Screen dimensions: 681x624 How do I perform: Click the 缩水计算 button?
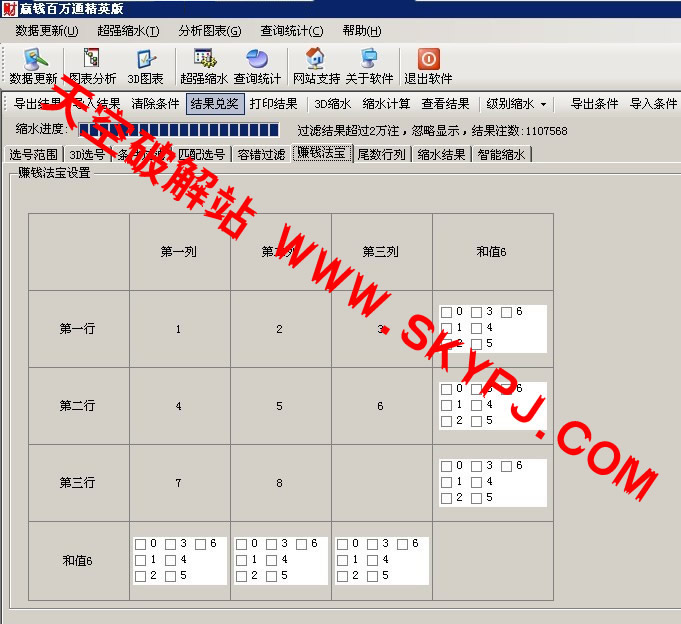[x=386, y=104]
